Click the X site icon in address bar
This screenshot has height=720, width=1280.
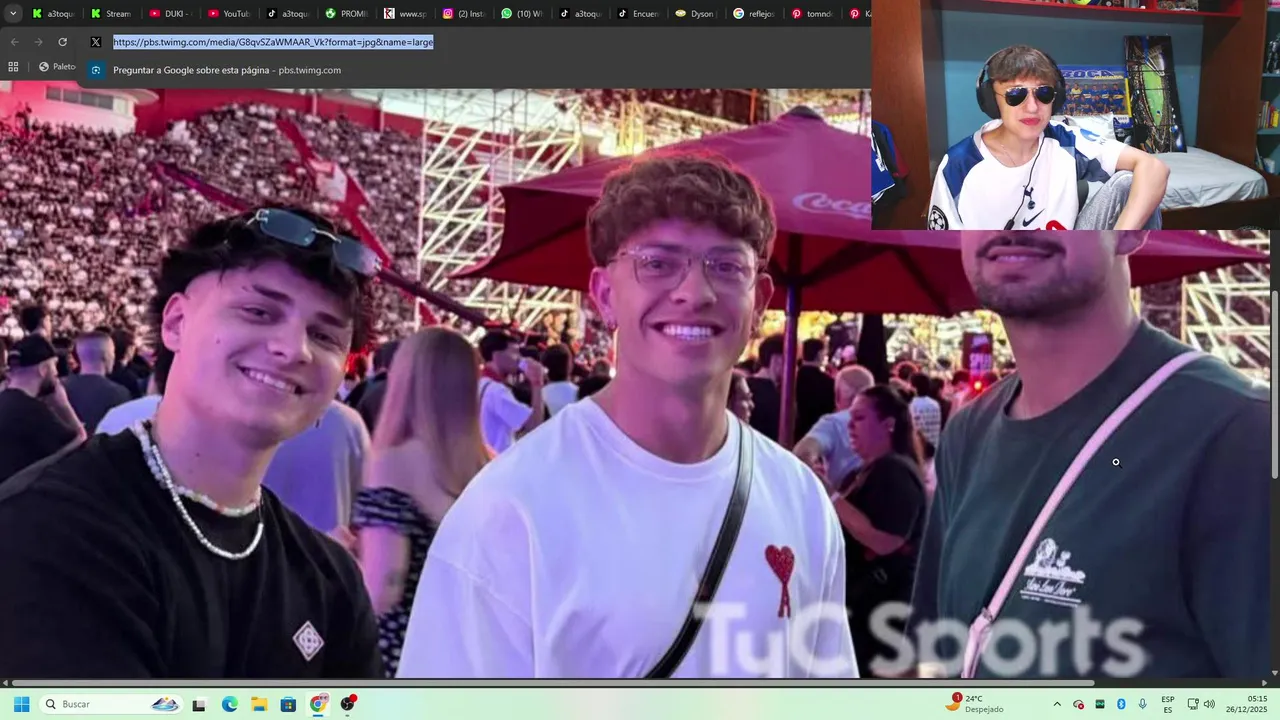pyautogui.click(x=95, y=42)
